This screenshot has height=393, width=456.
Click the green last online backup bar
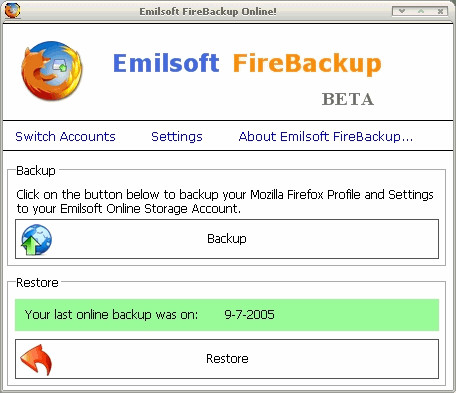point(227,315)
